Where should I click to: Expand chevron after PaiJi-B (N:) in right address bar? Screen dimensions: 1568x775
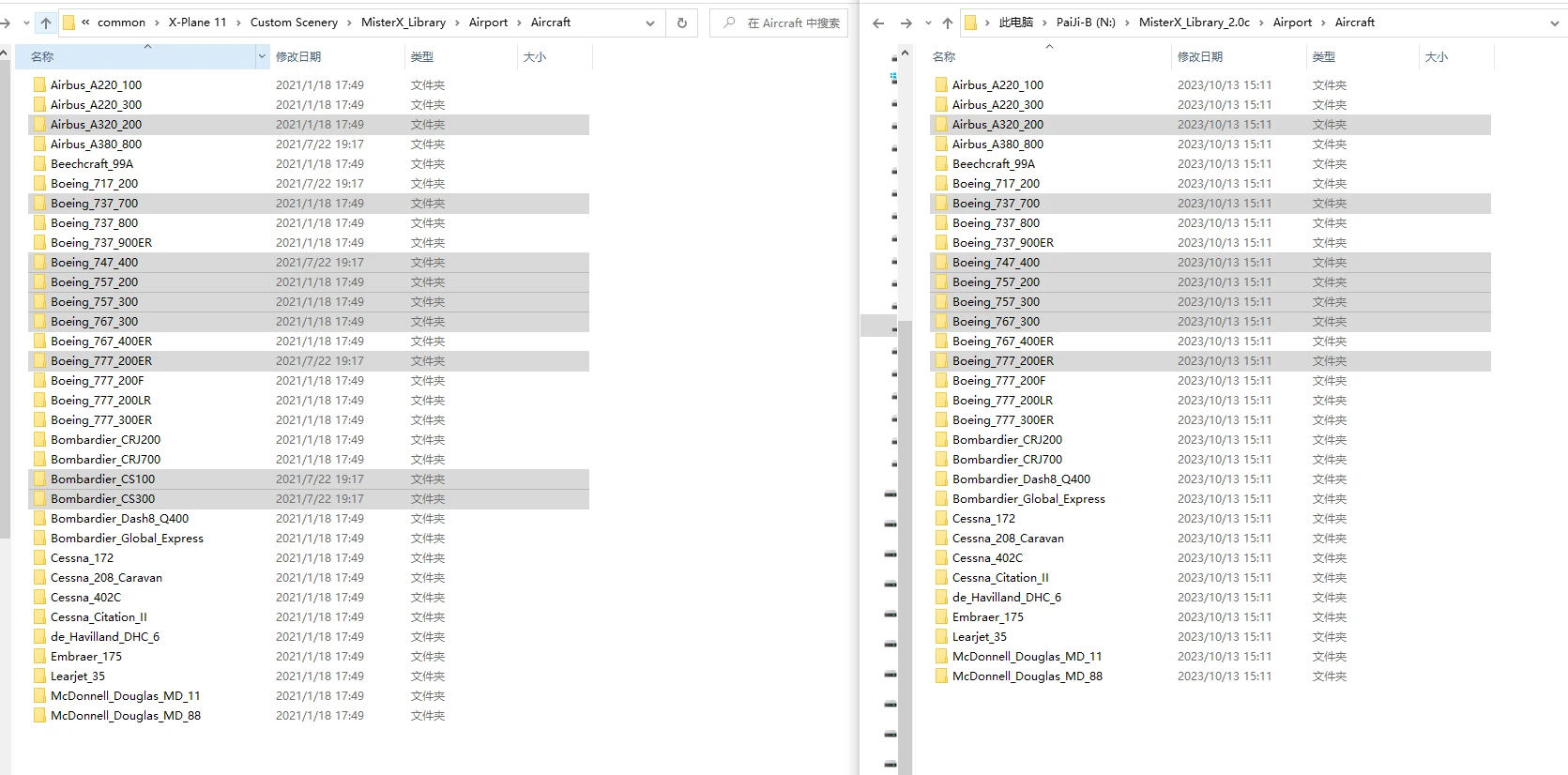point(1127,23)
